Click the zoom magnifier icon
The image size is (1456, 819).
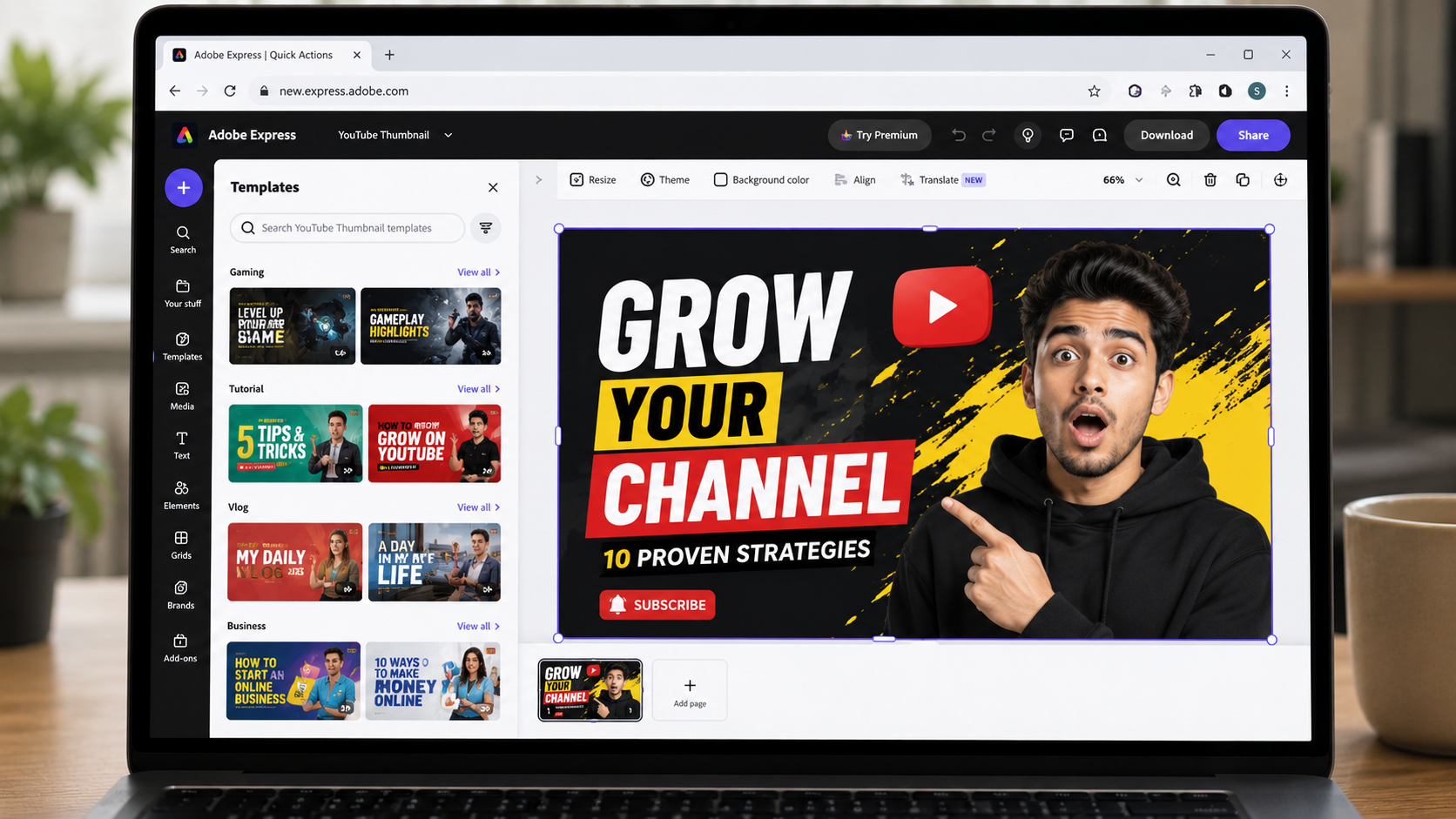[1174, 180]
